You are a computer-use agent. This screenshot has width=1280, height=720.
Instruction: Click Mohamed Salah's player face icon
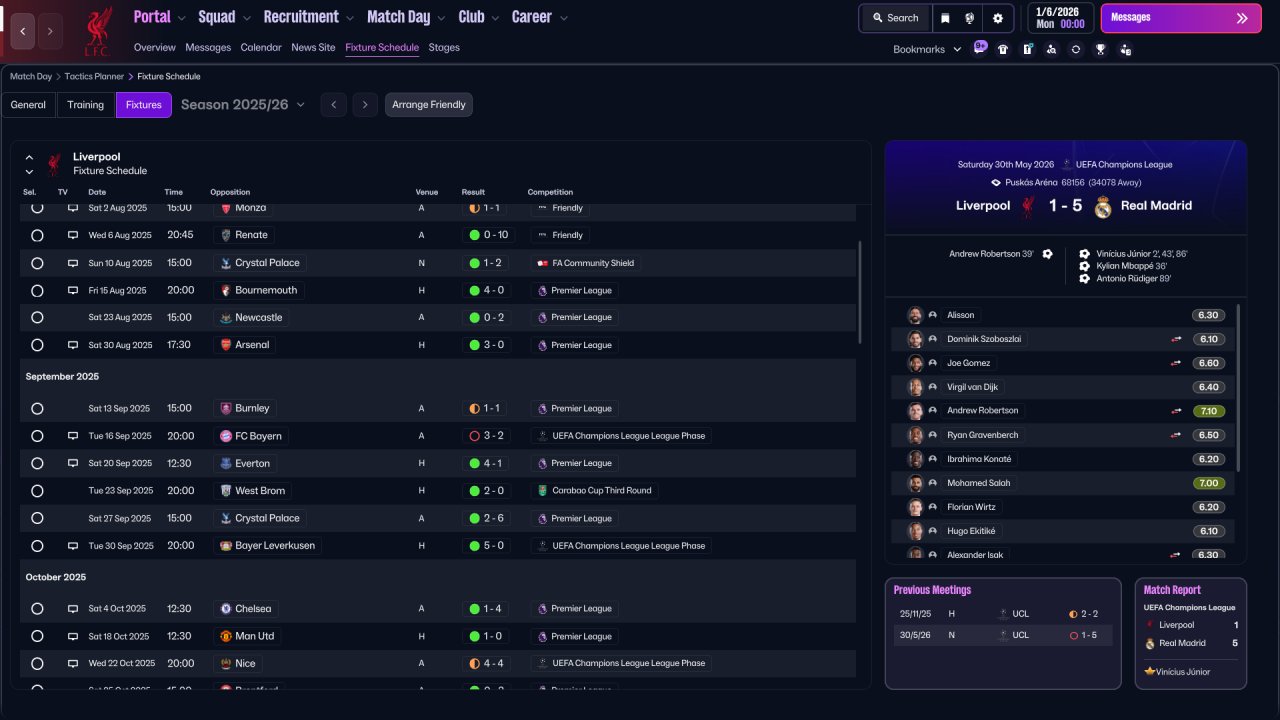915,483
